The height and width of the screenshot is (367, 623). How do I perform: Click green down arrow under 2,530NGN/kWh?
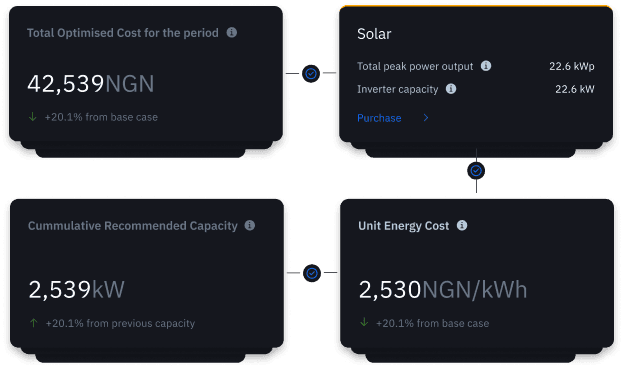click(x=364, y=322)
